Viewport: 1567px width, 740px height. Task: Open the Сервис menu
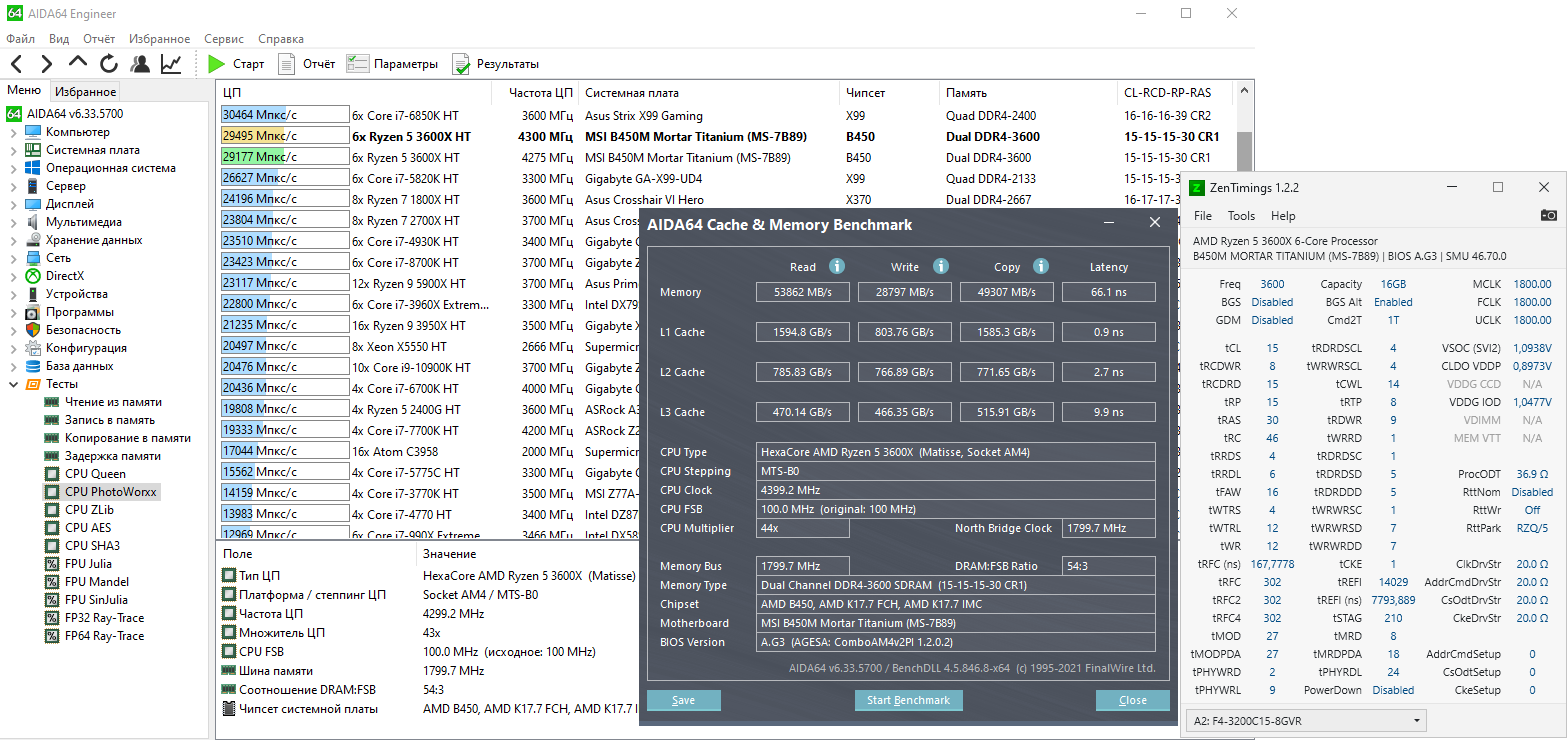pos(224,39)
